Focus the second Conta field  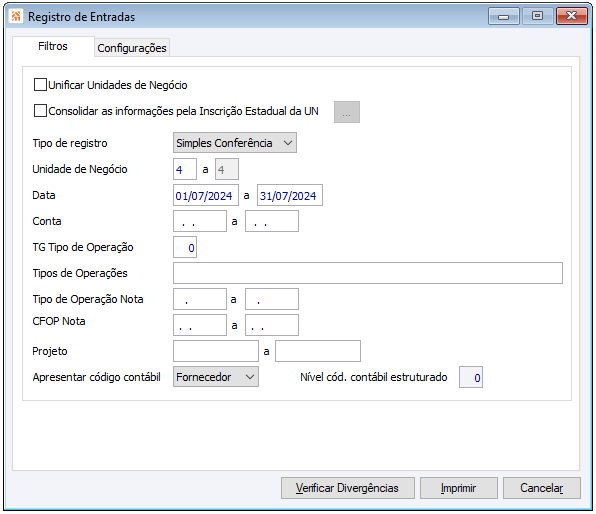pyautogui.click(x=272, y=221)
